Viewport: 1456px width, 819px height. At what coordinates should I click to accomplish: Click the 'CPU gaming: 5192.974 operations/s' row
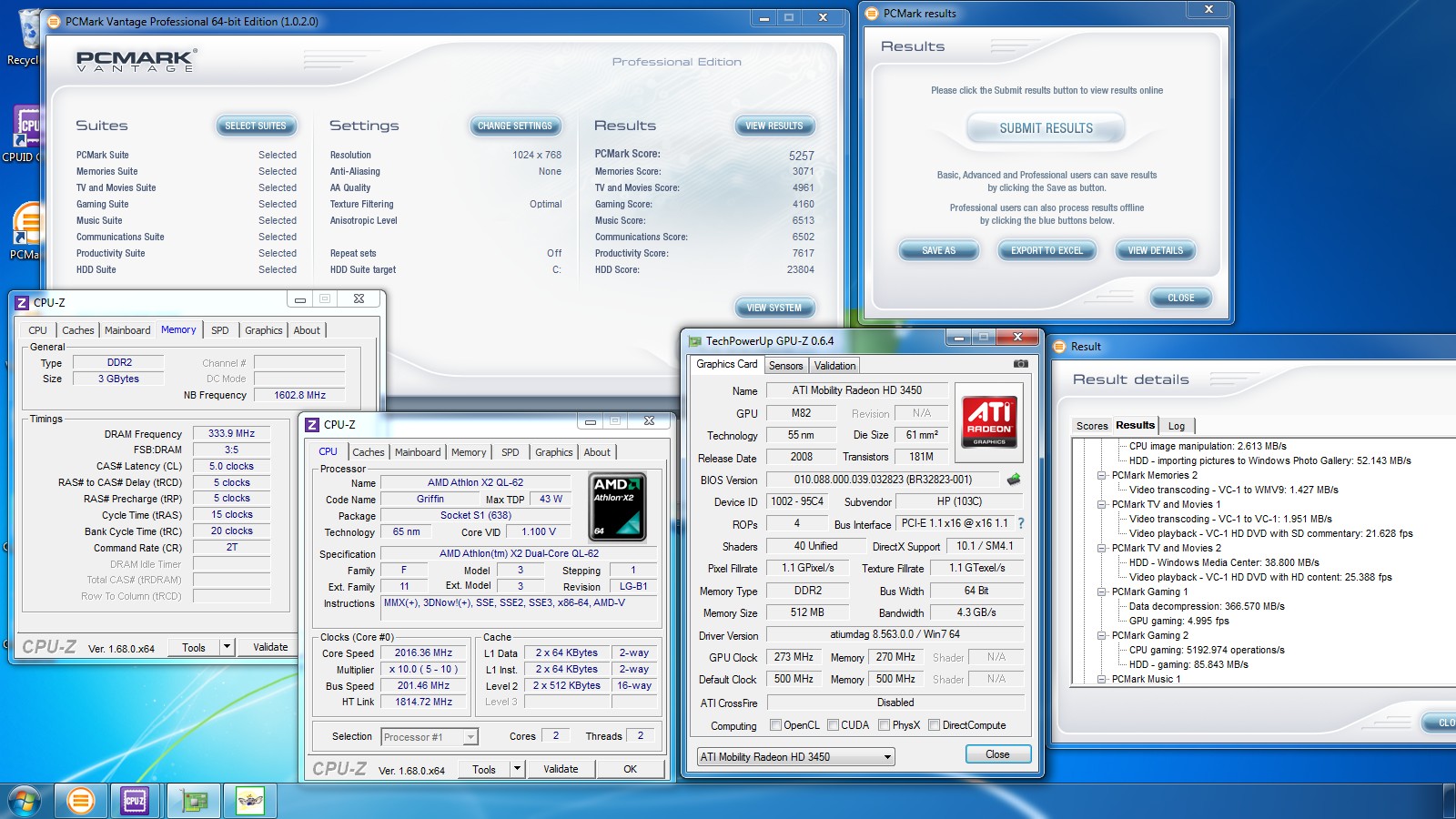pyautogui.click(x=1207, y=650)
